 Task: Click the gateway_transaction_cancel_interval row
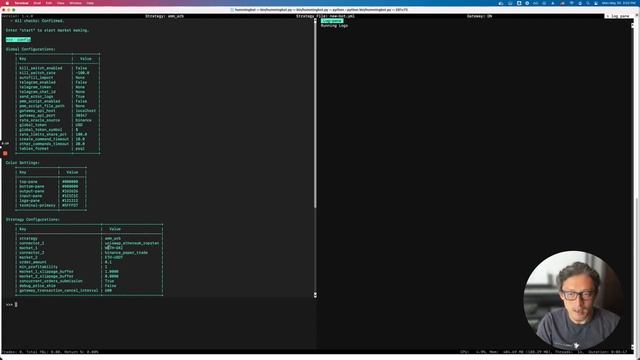[x=89, y=291]
